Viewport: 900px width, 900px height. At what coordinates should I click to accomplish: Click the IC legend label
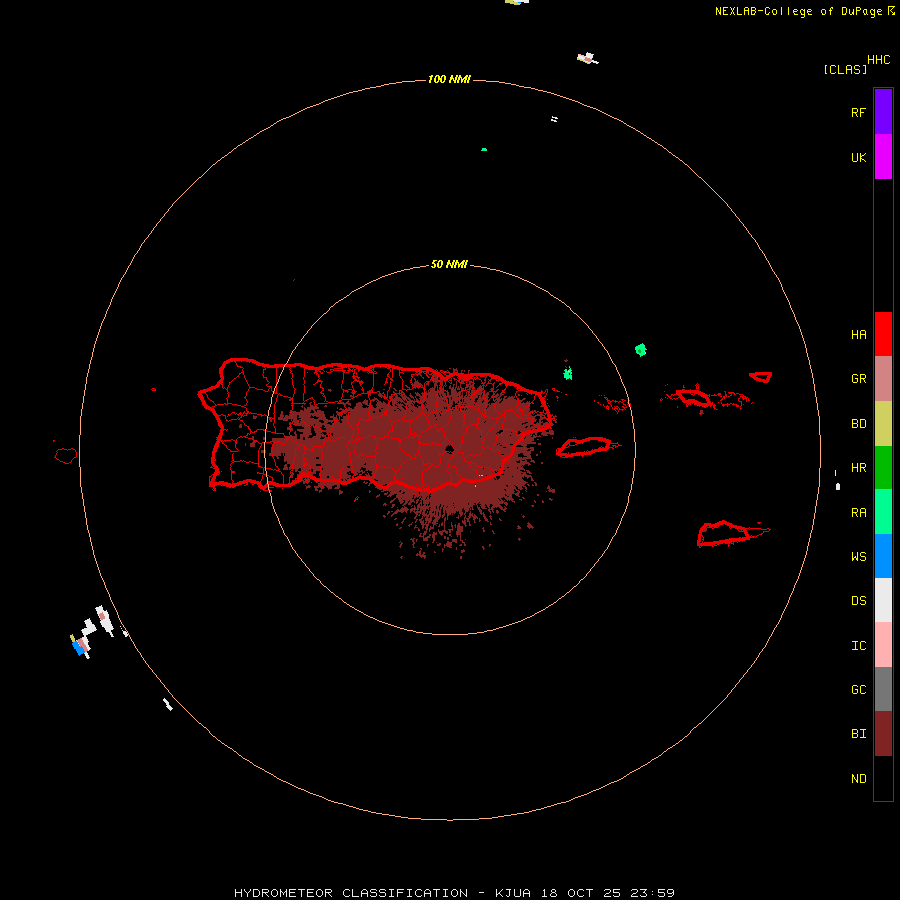click(x=858, y=645)
